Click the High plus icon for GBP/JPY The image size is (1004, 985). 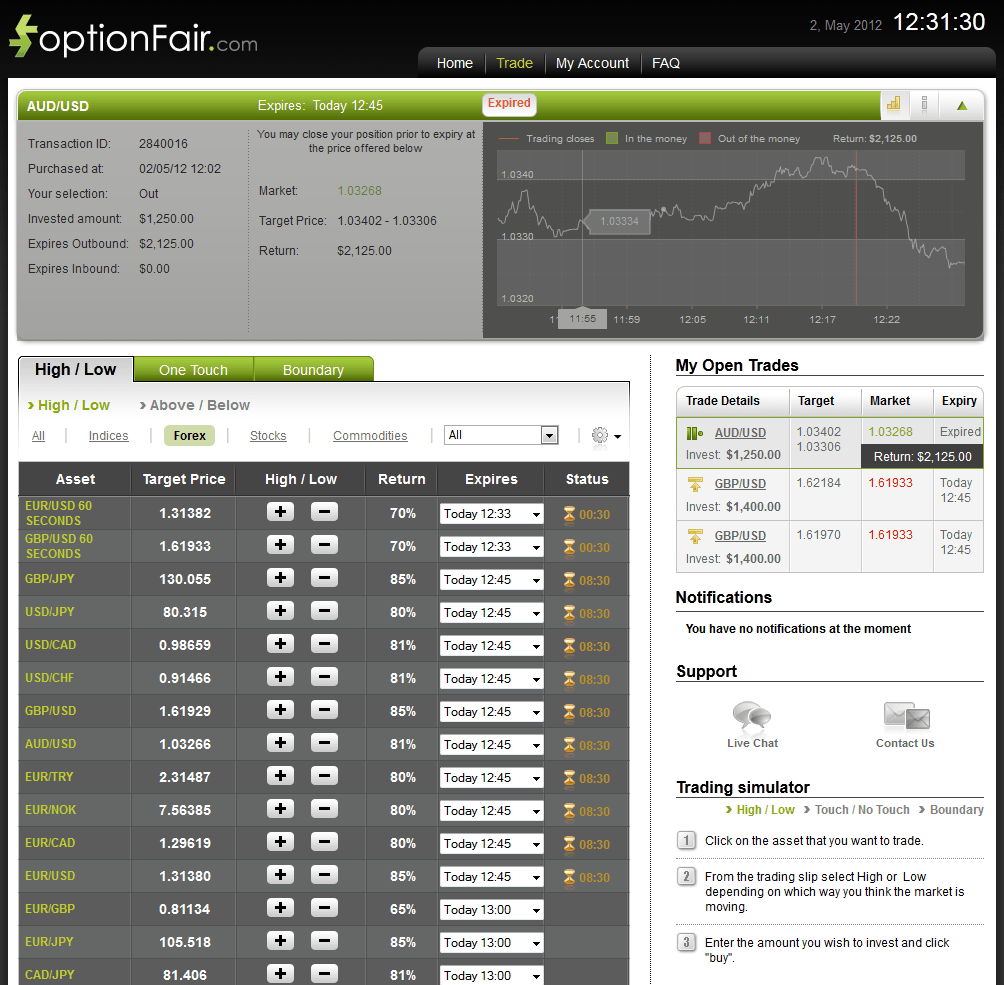(x=280, y=579)
